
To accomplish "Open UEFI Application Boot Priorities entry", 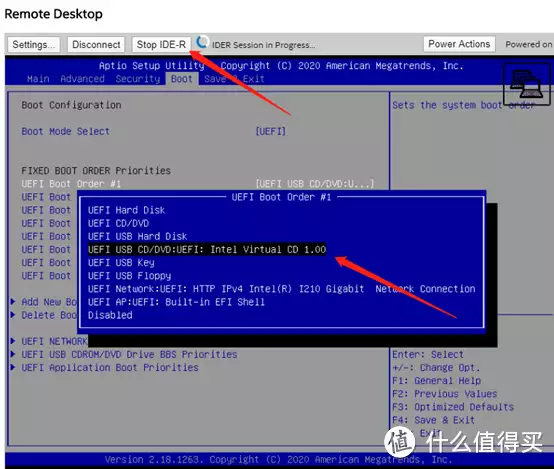I will click(110, 368).
